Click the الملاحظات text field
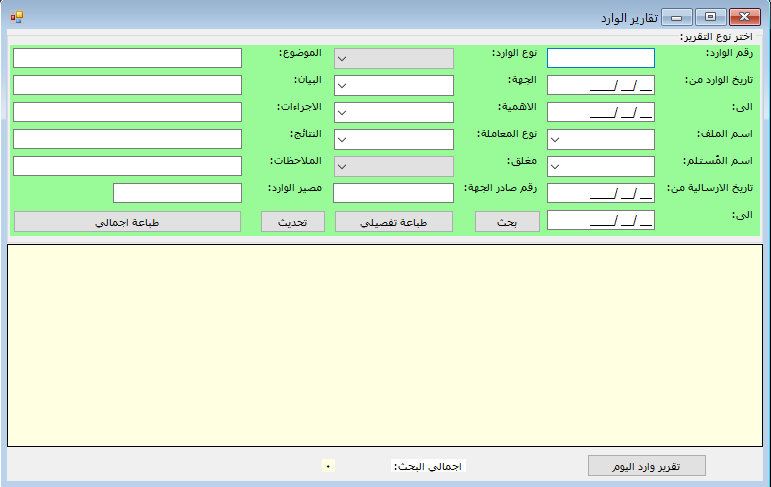Image resolution: width=771 pixels, height=487 pixels. coord(127,166)
